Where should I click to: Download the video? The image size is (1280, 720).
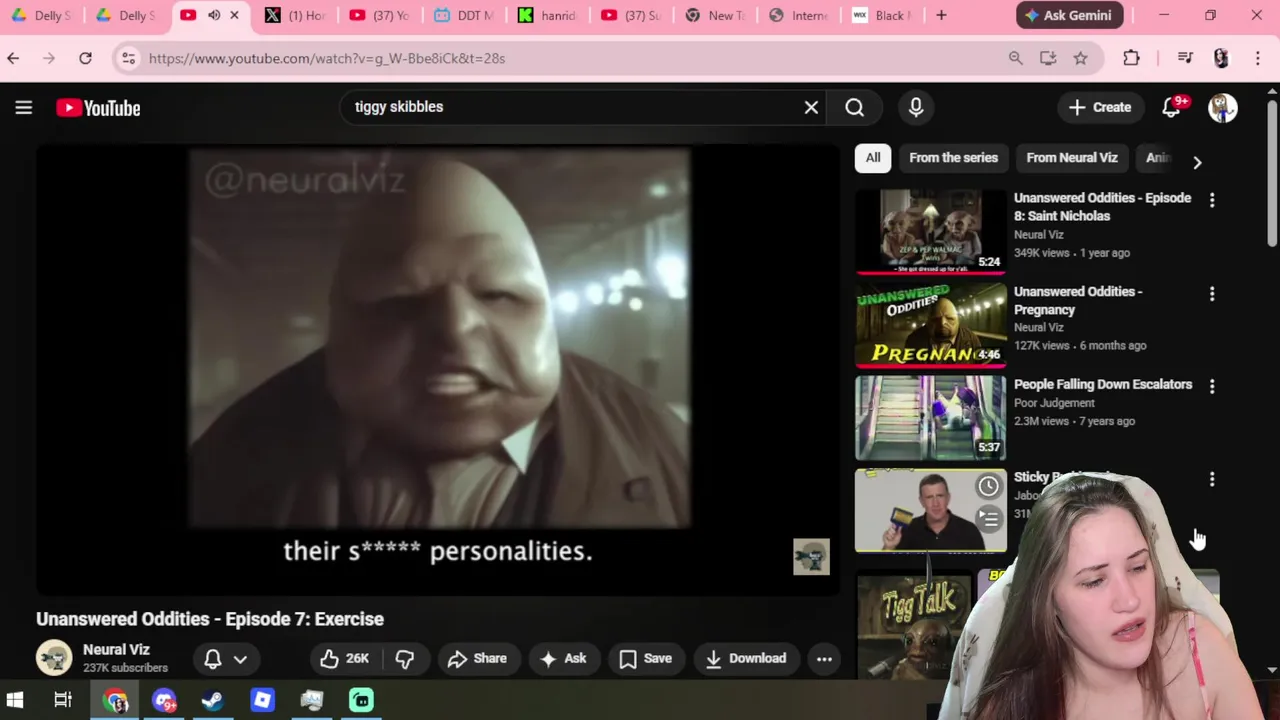(x=747, y=658)
